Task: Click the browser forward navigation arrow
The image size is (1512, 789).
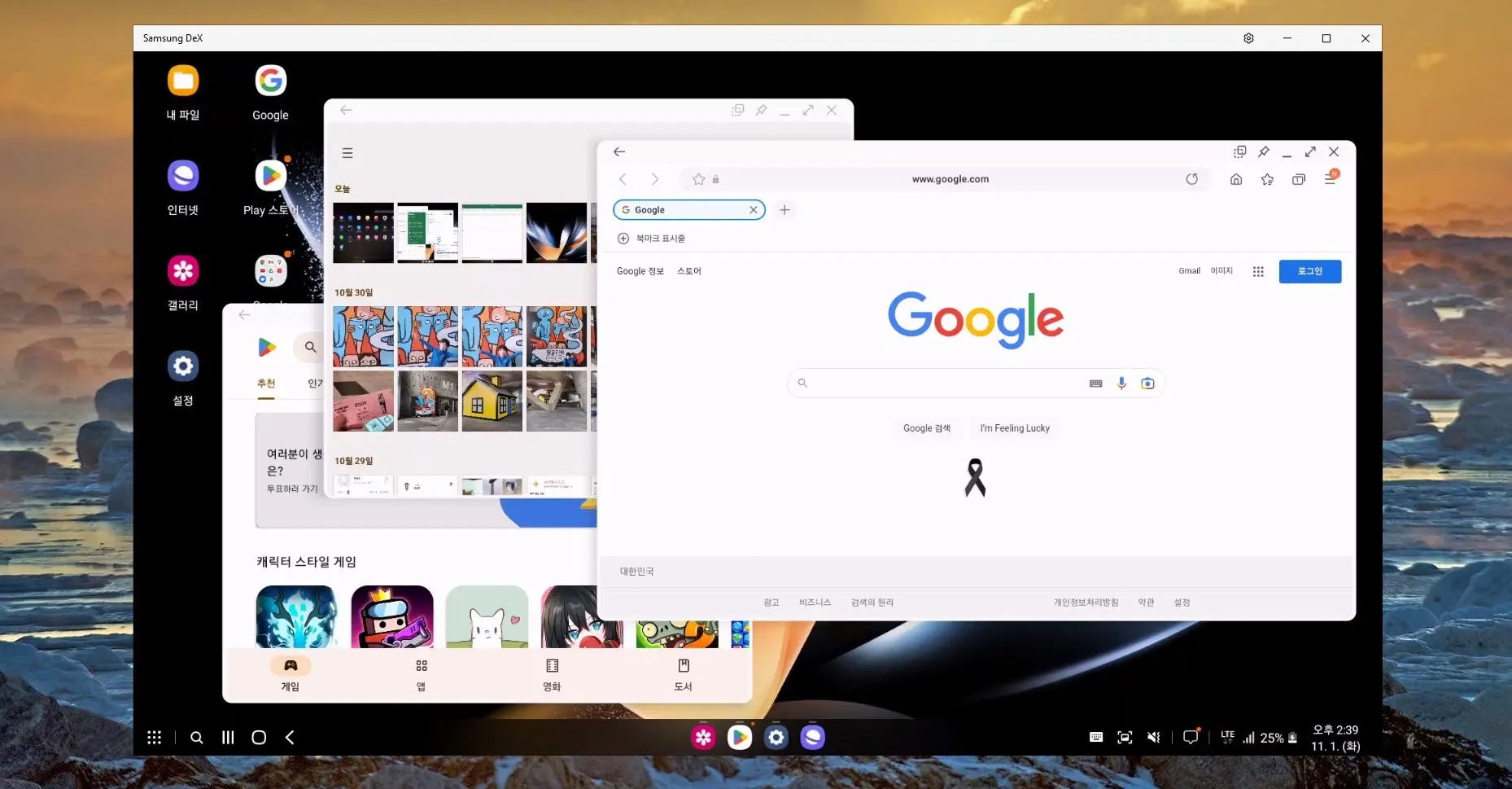Action: [x=654, y=179]
